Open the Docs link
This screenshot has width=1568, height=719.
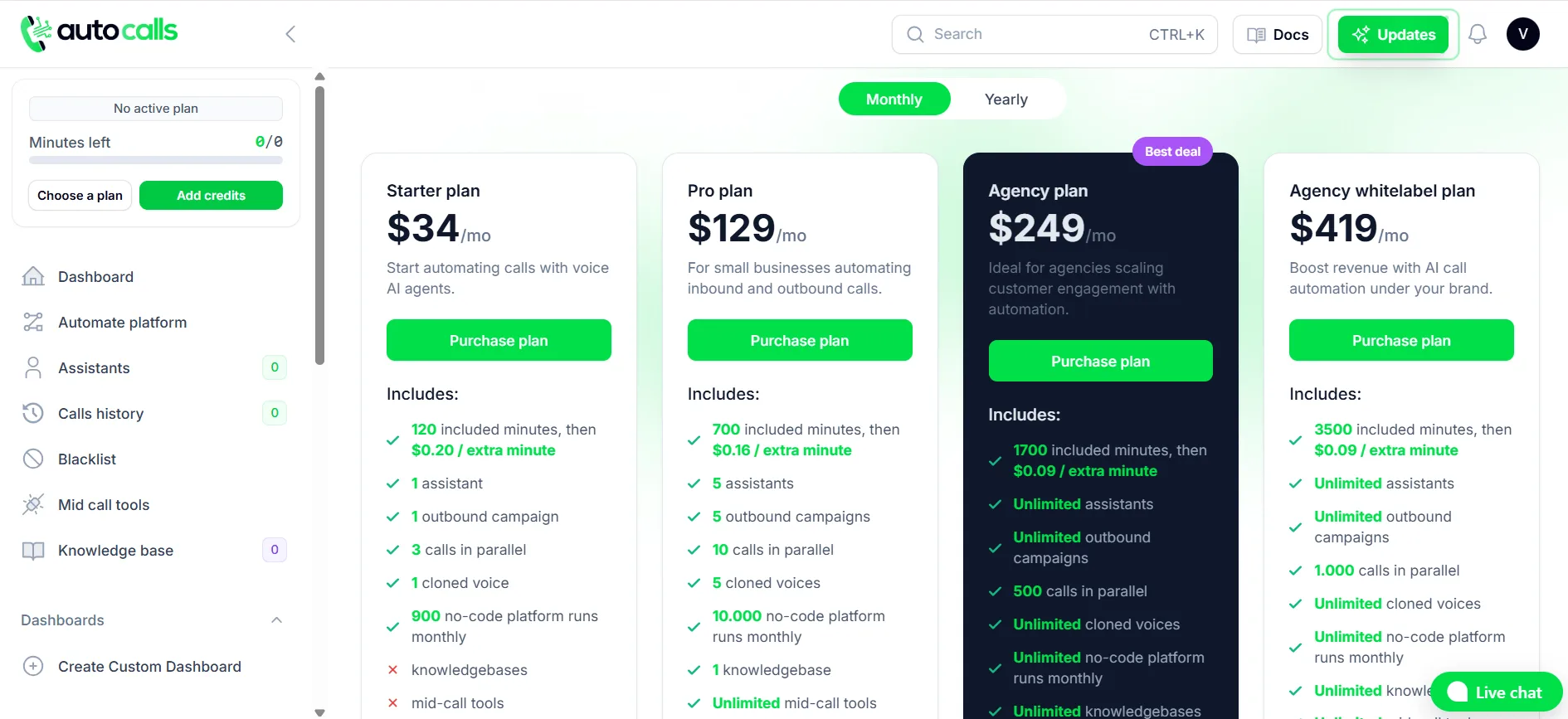(1278, 34)
